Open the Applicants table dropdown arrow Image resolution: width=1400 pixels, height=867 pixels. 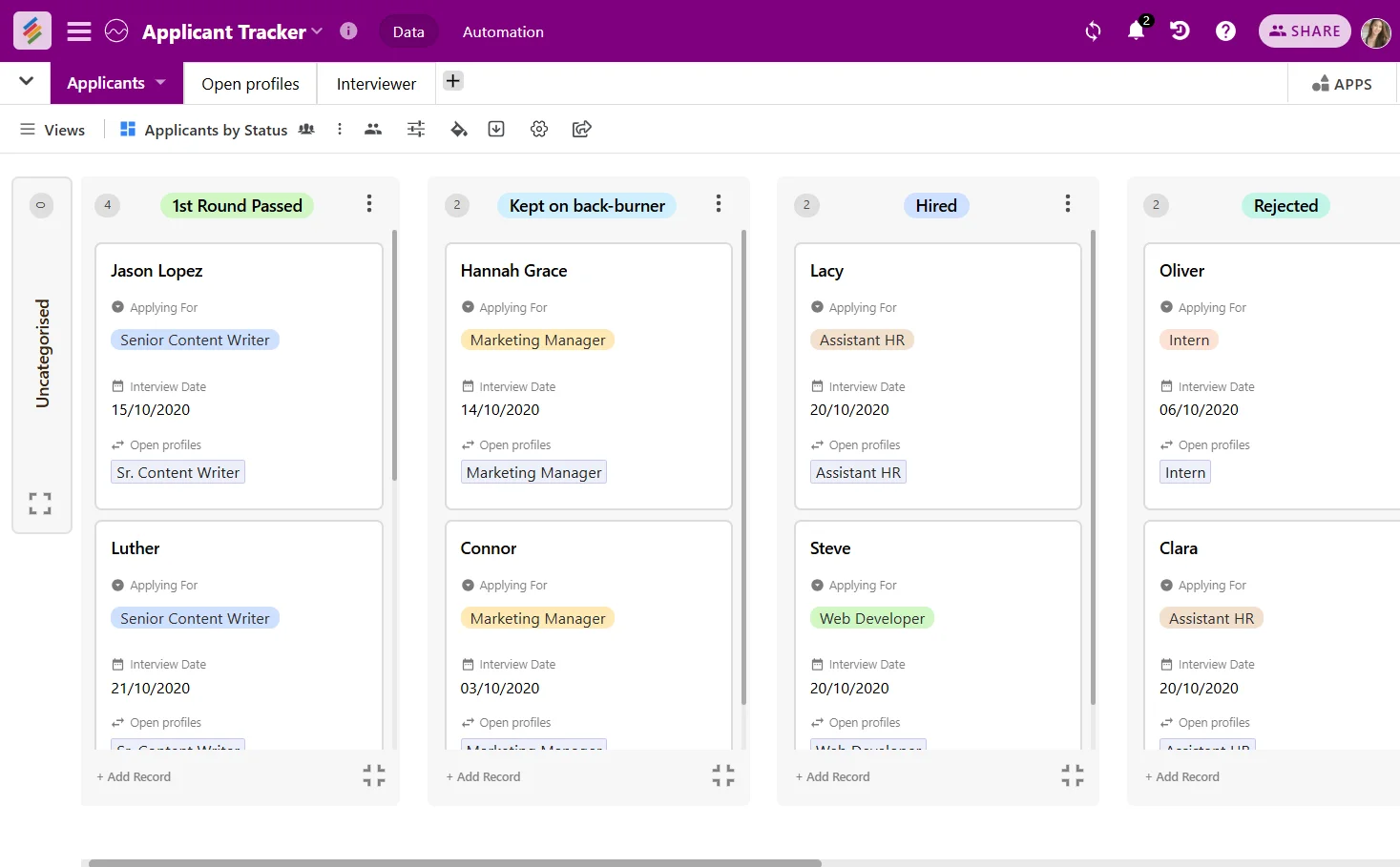159,83
